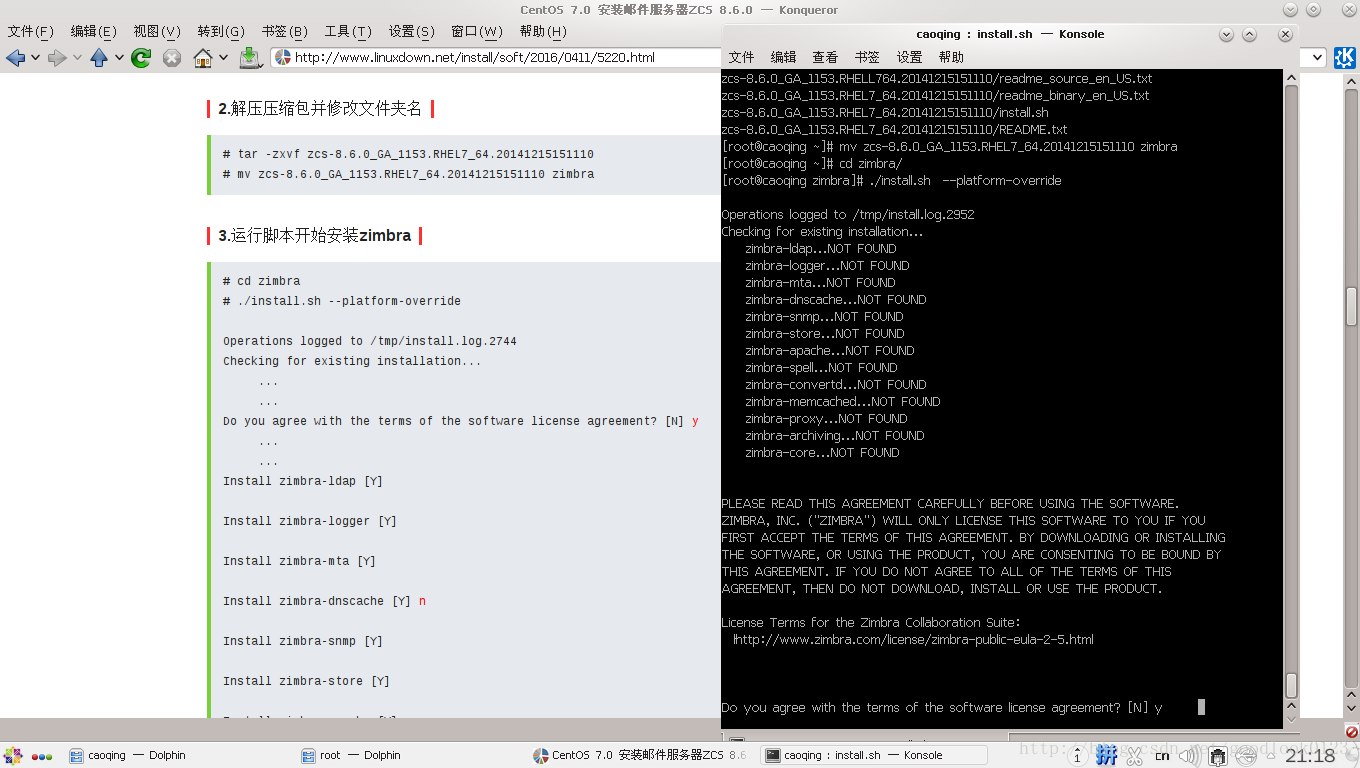Viewport: 1360px width, 768px height.
Task: Open the forward history dropdown arrow
Action: coord(77,58)
